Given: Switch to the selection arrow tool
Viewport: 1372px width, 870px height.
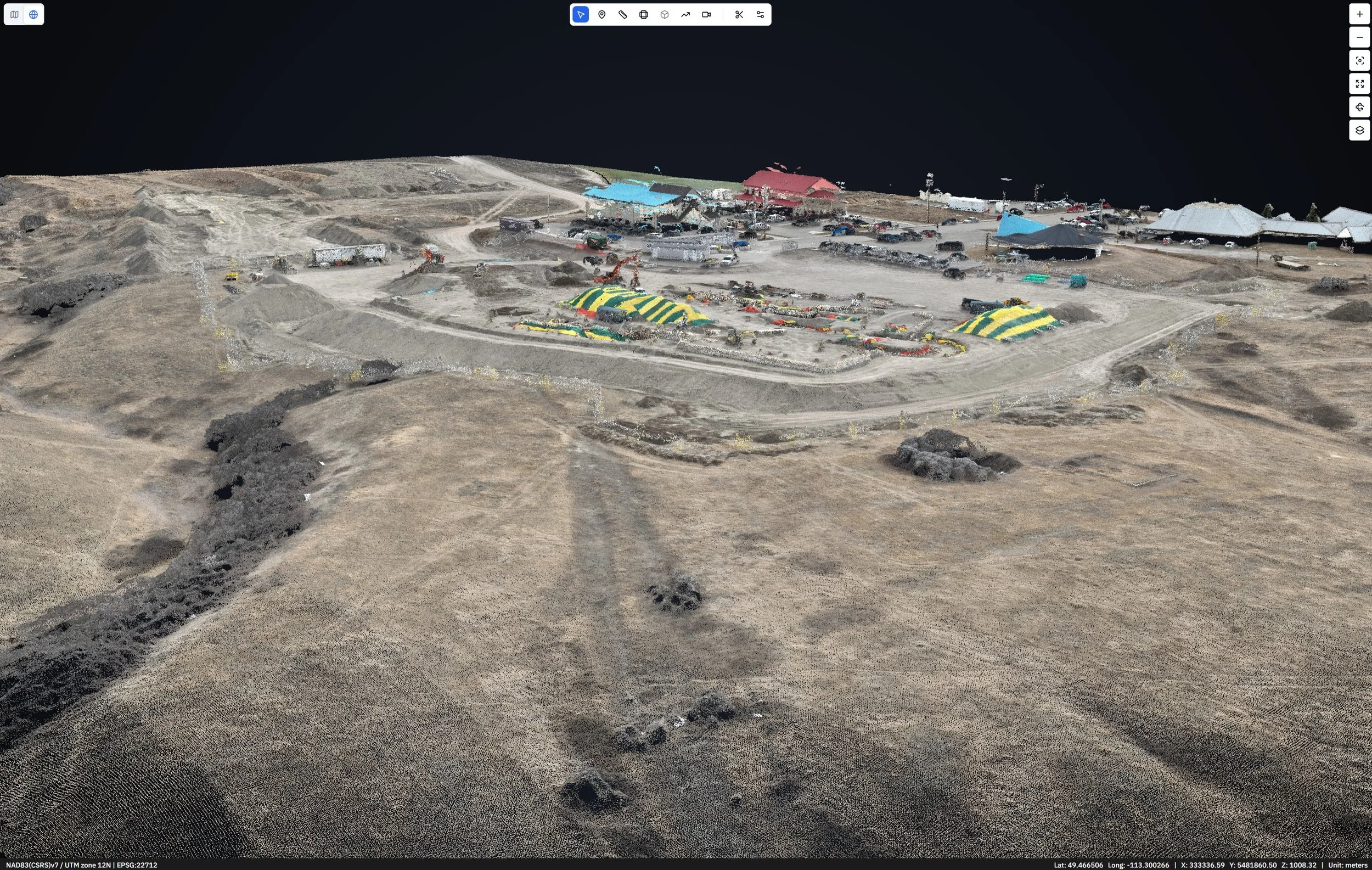Looking at the screenshot, I should pos(580,14).
